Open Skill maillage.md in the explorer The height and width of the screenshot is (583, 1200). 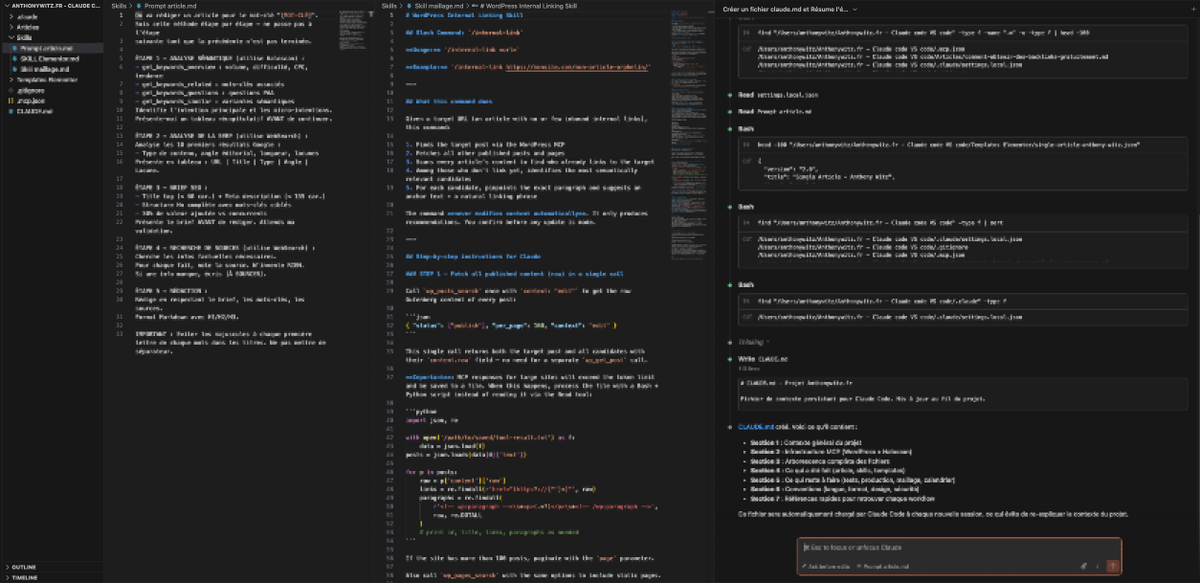pos(47,69)
